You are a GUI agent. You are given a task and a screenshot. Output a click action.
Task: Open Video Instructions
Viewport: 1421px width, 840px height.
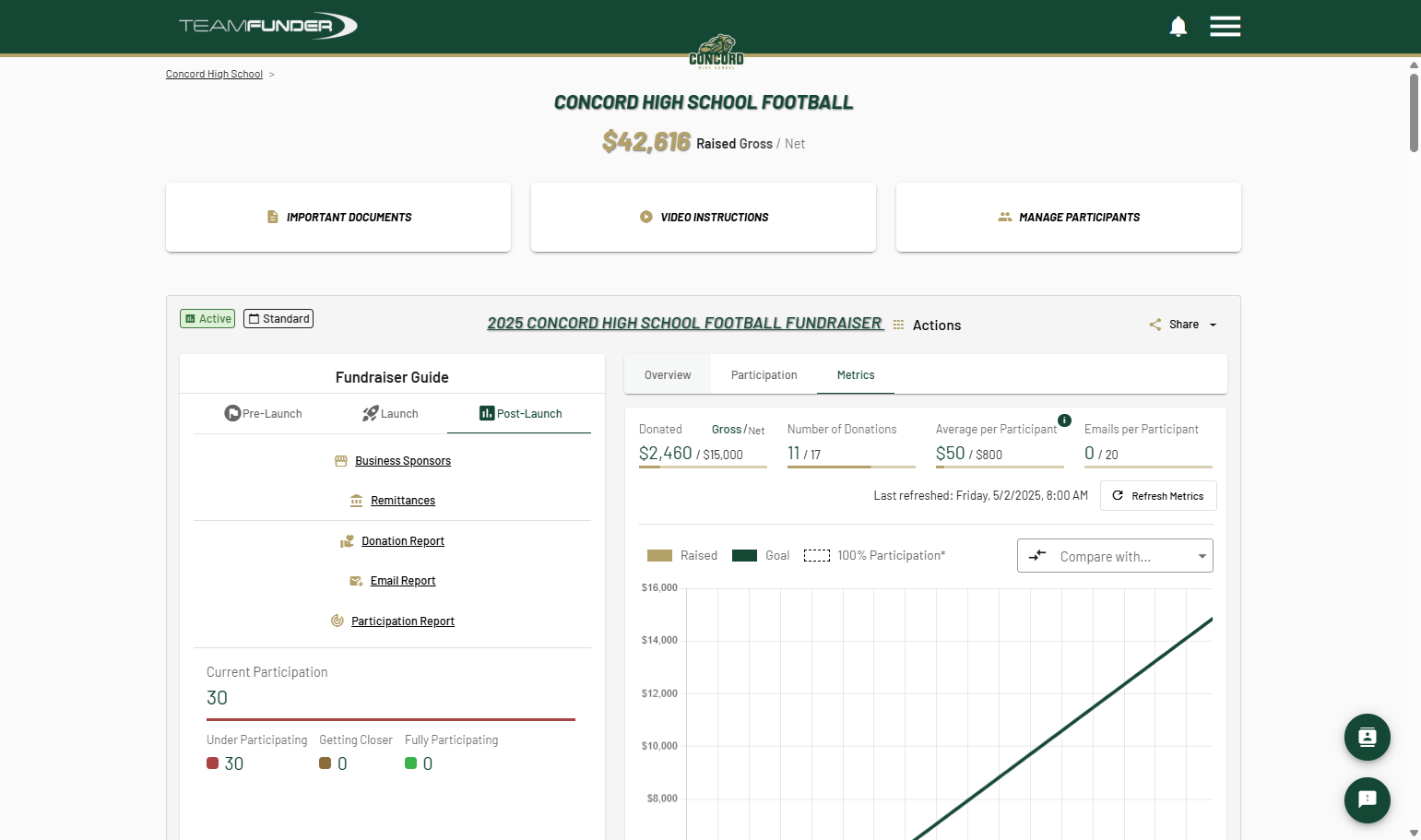coord(704,218)
